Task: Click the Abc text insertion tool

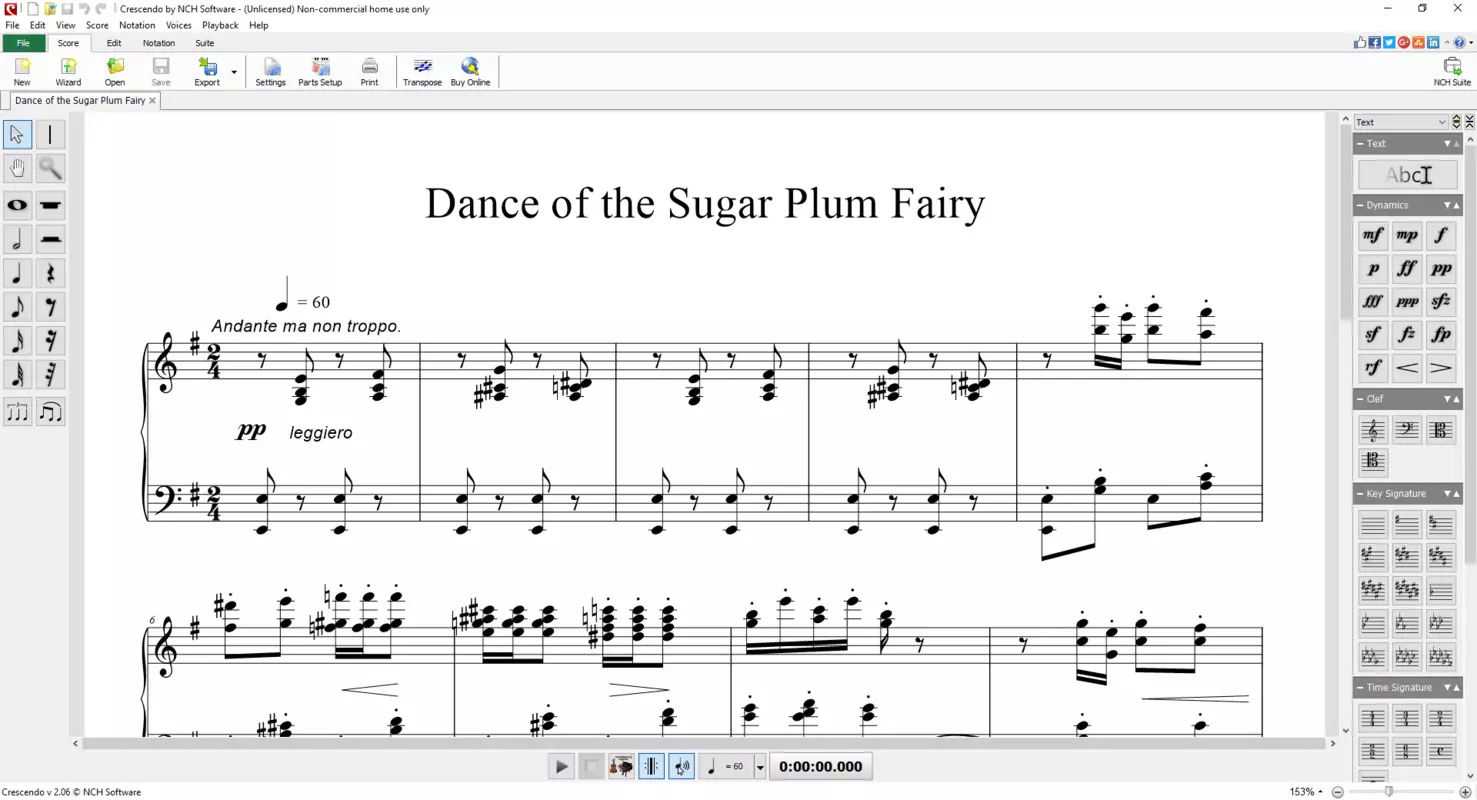Action: (1407, 175)
